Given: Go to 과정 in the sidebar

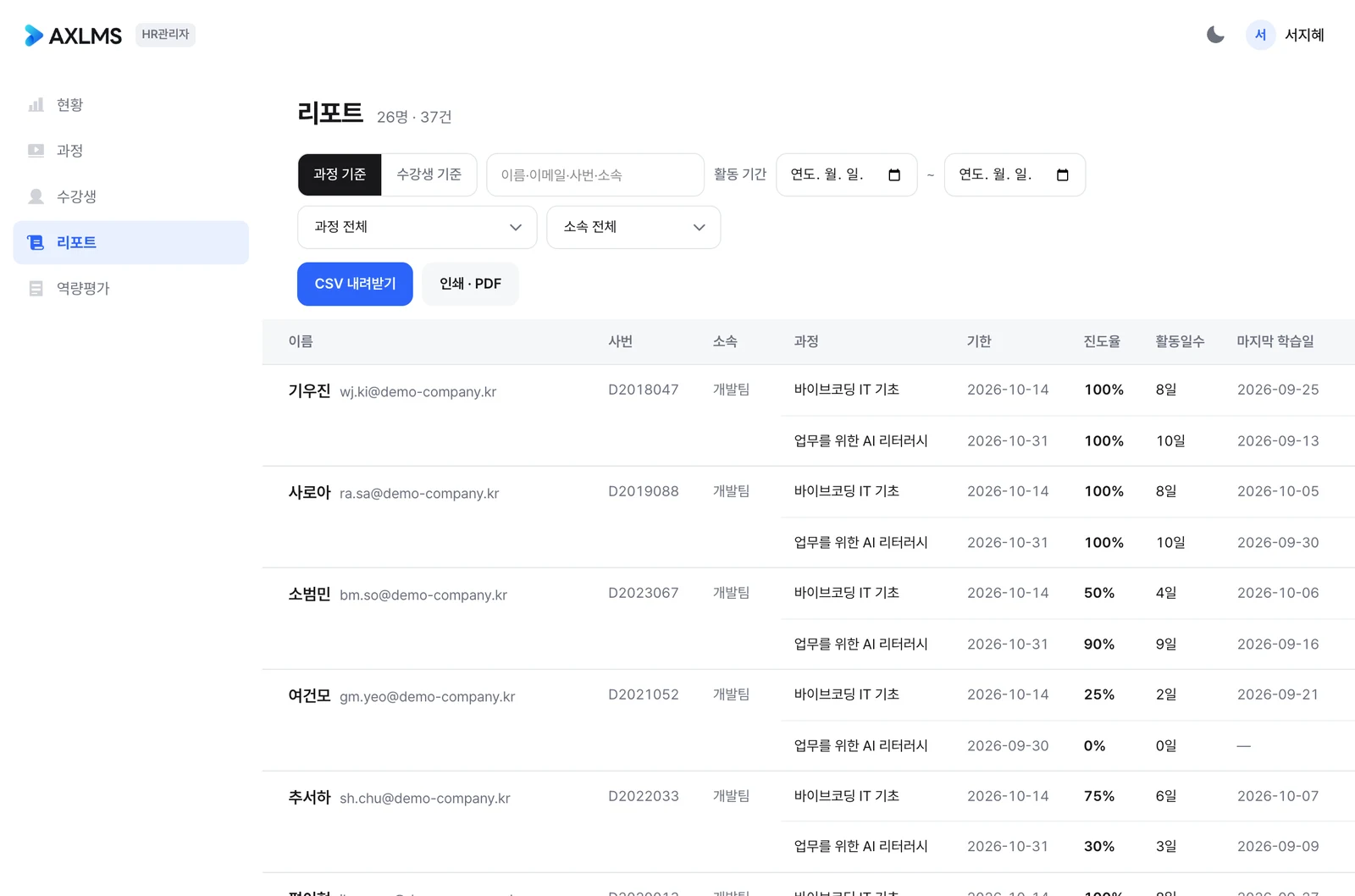Looking at the screenshot, I should tap(131, 151).
